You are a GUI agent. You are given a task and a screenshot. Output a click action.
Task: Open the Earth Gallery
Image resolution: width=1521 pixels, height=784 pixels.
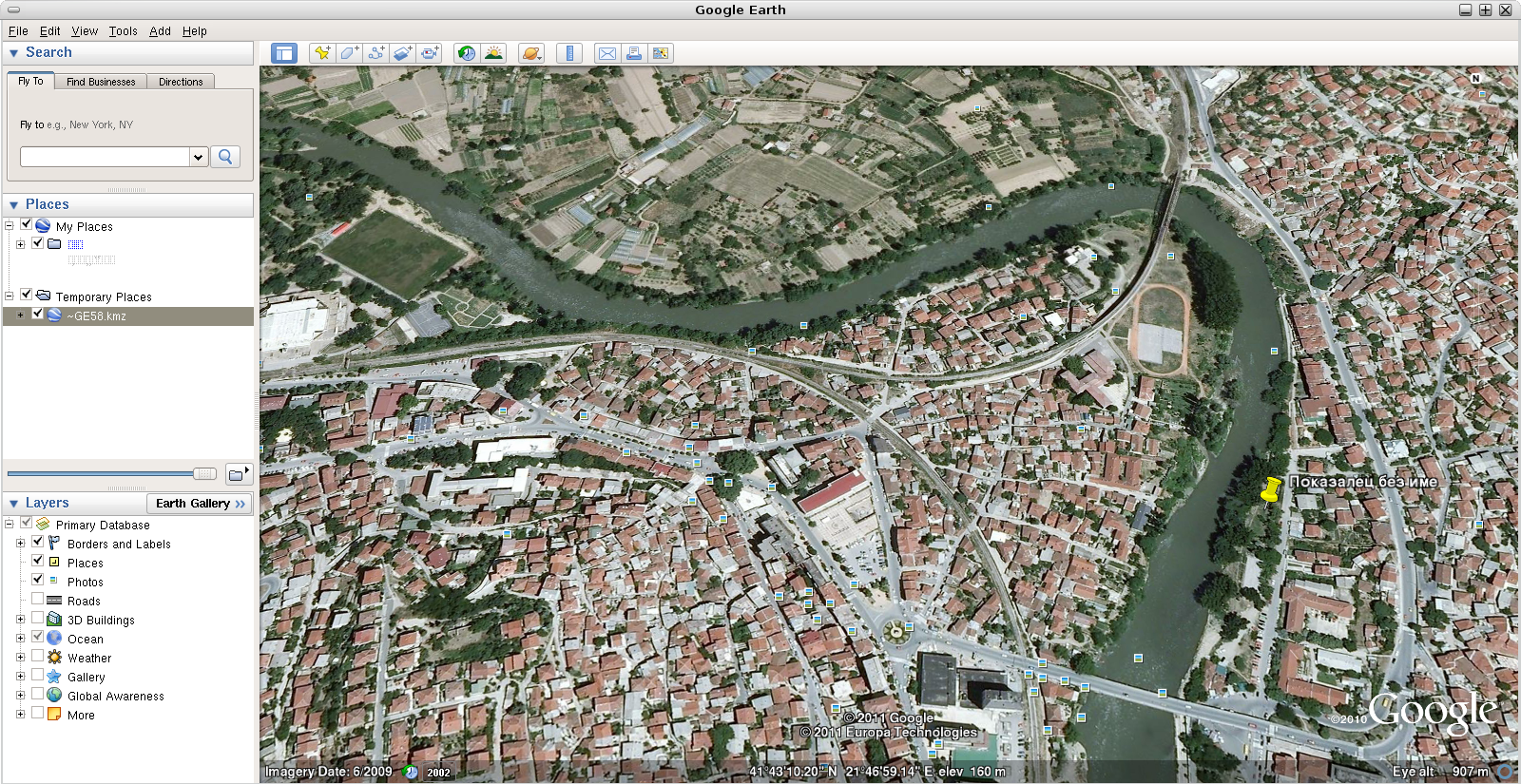(x=200, y=504)
